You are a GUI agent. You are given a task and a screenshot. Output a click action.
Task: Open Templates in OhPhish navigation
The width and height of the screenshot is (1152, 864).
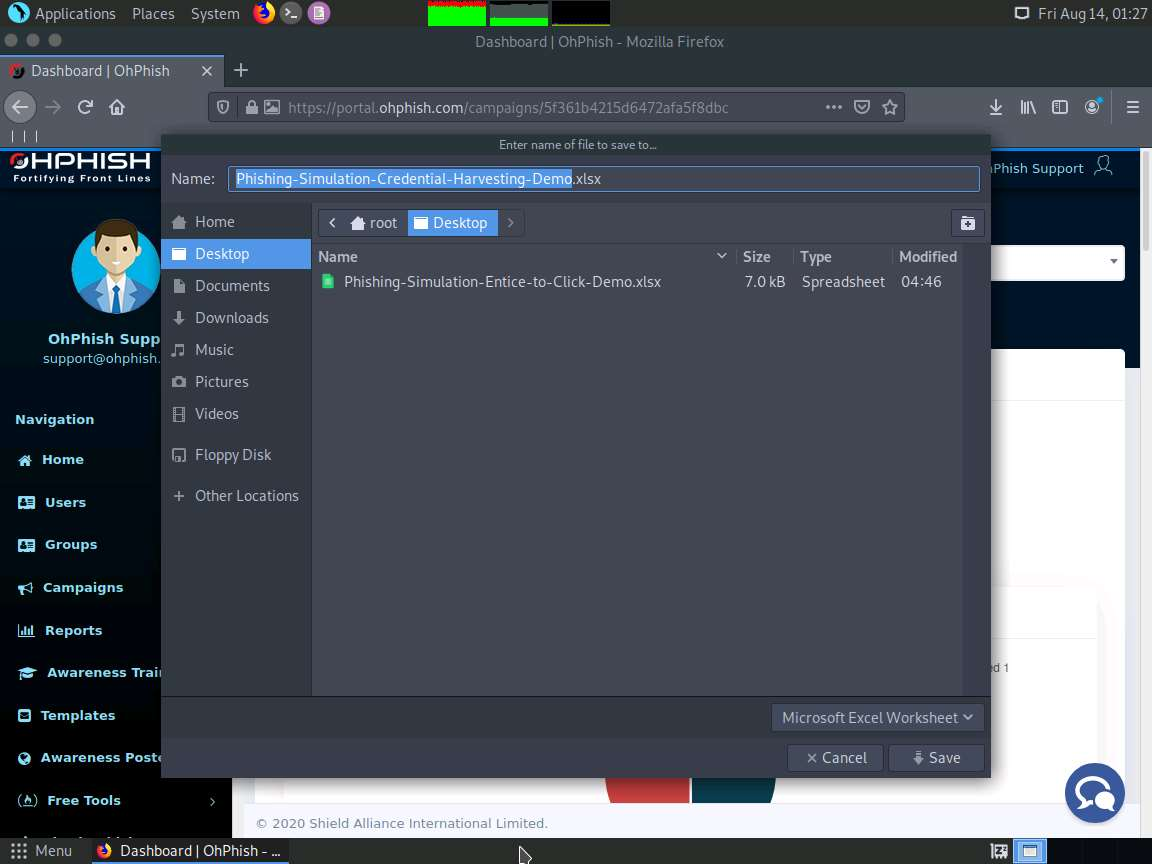[x=66, y=716]
